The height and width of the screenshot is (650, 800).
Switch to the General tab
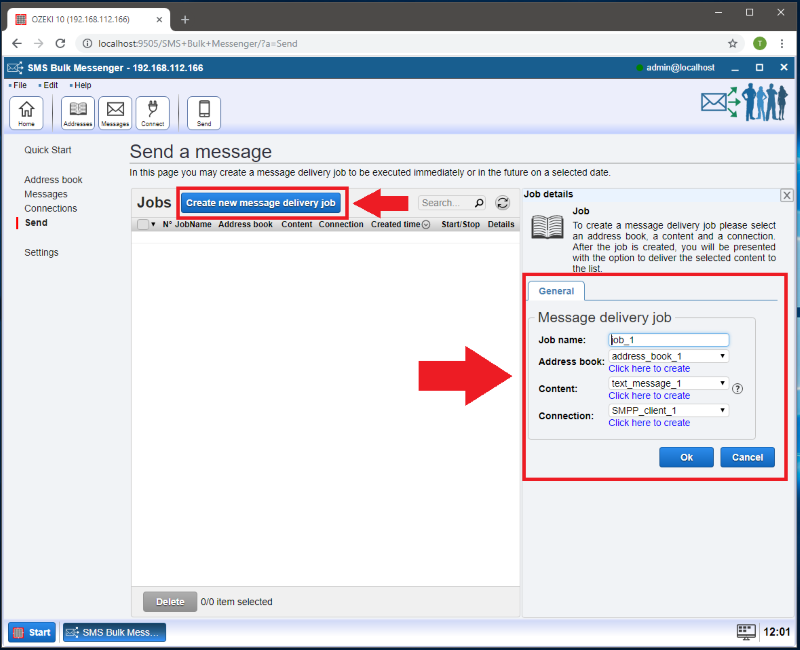[556, 291]
